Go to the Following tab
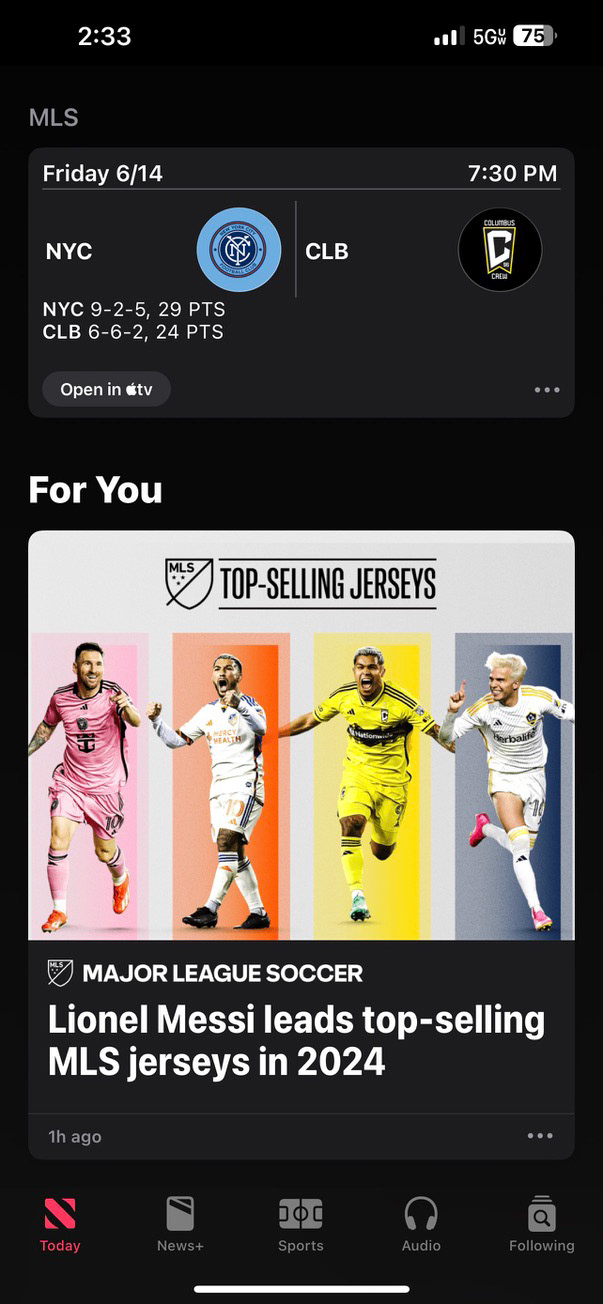 point(542,1225)
